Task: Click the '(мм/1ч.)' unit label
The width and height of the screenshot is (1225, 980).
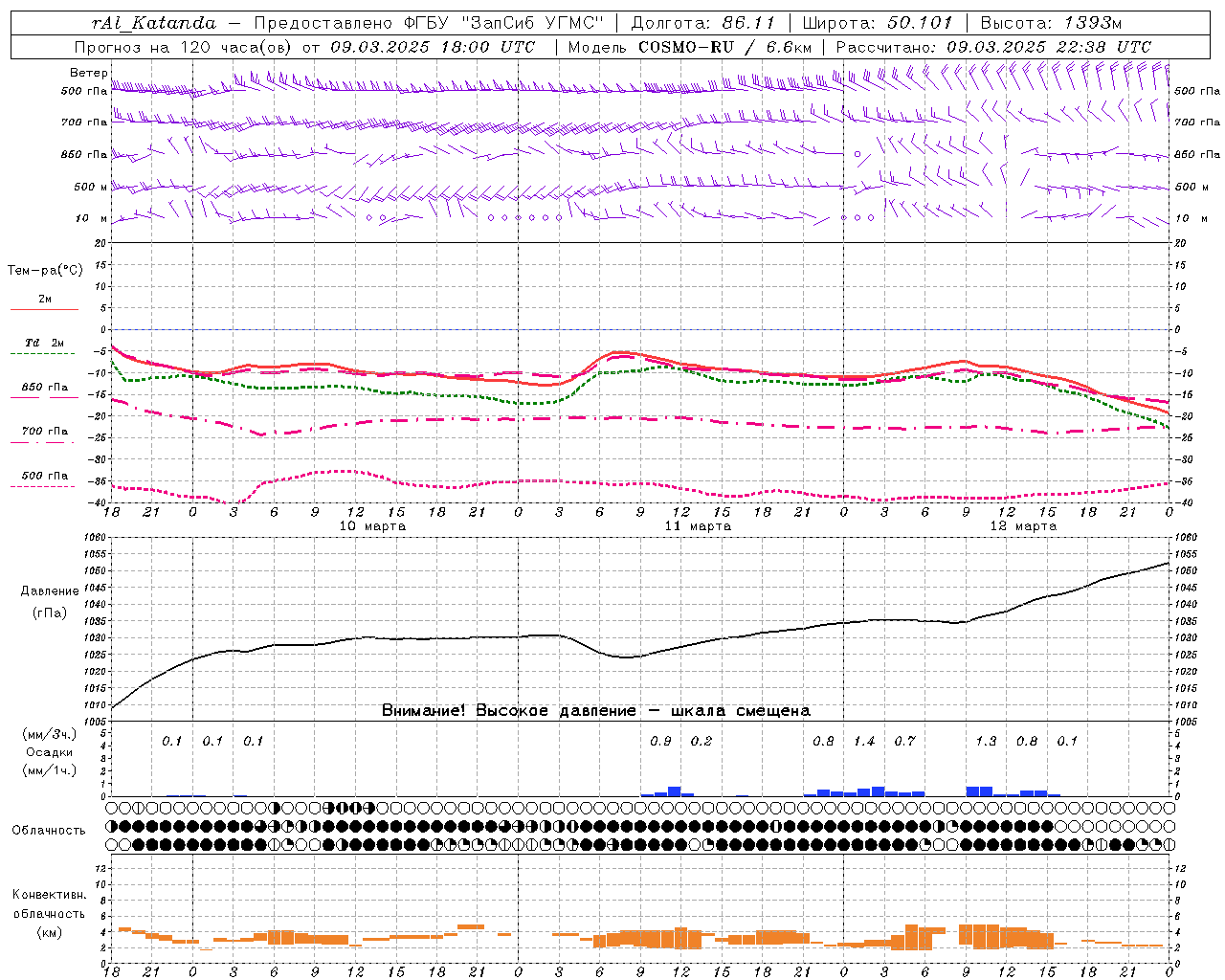Action: point(50,770)
